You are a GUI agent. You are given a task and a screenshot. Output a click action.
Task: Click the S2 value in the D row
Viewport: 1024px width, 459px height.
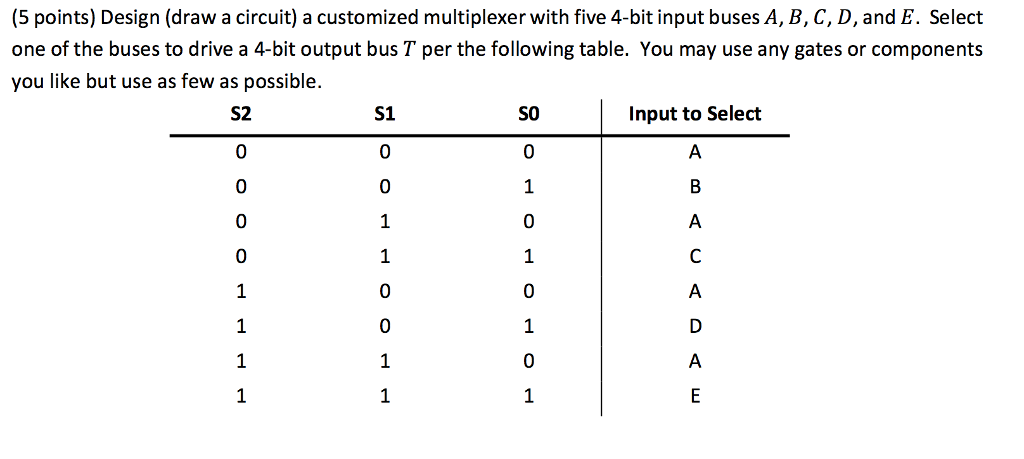coord(240,327)
